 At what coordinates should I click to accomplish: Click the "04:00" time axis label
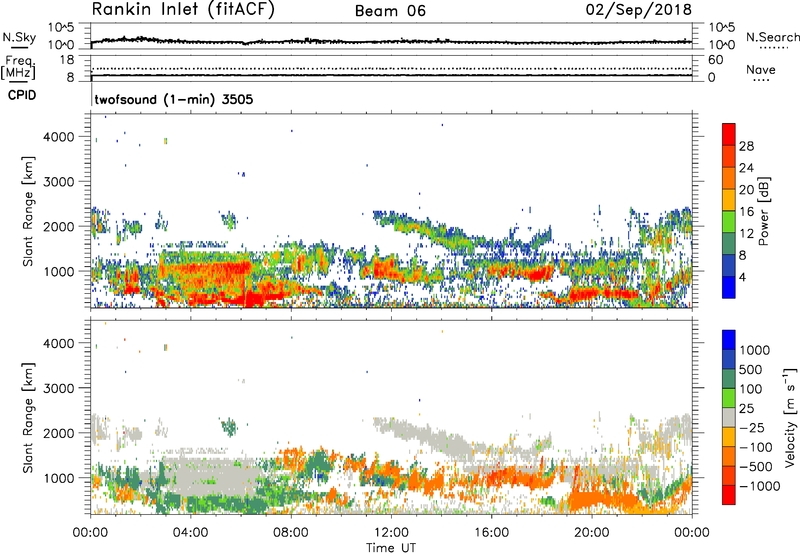coord(190,533)
